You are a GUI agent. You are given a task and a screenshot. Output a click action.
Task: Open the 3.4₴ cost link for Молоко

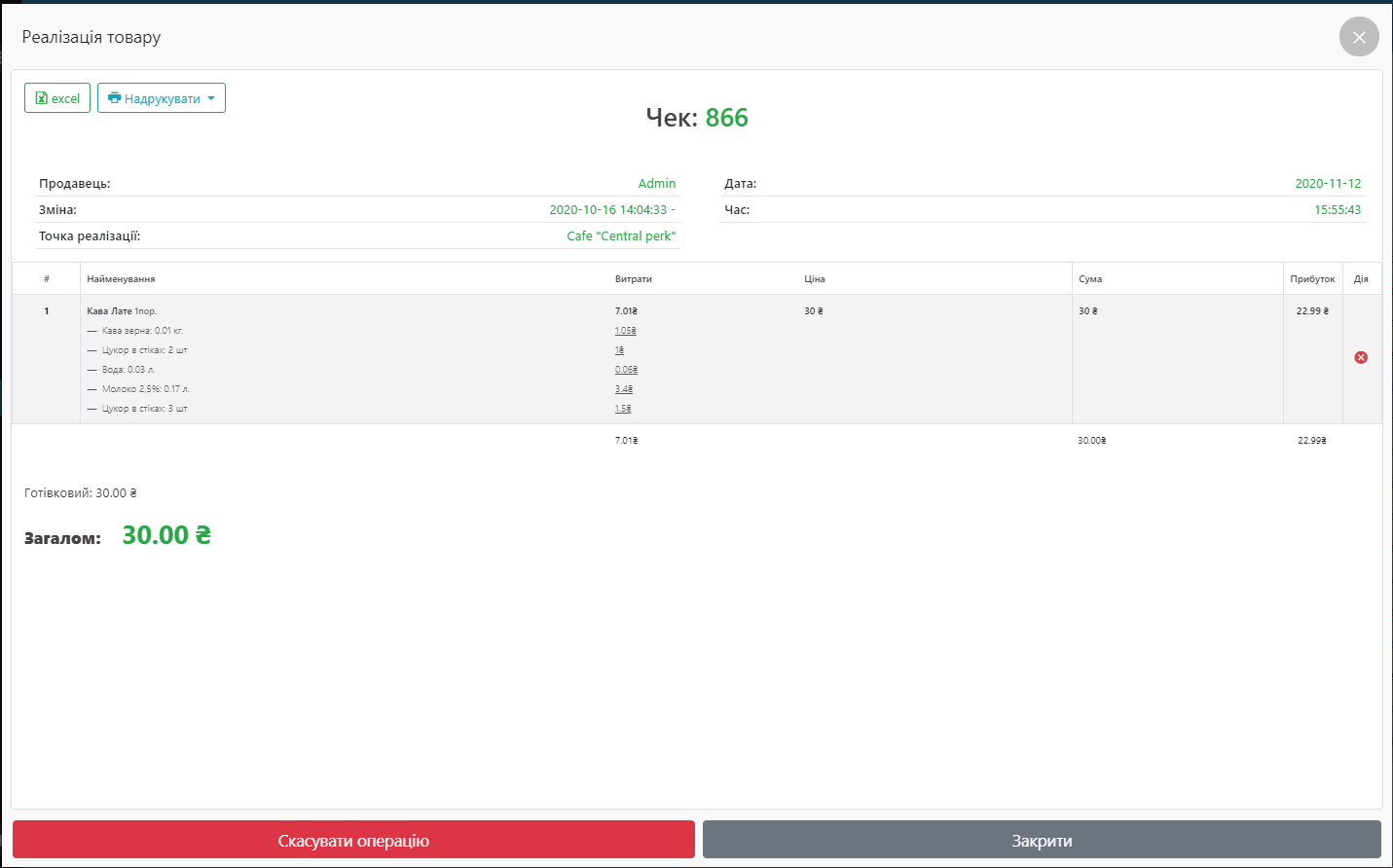pos(623,389)
